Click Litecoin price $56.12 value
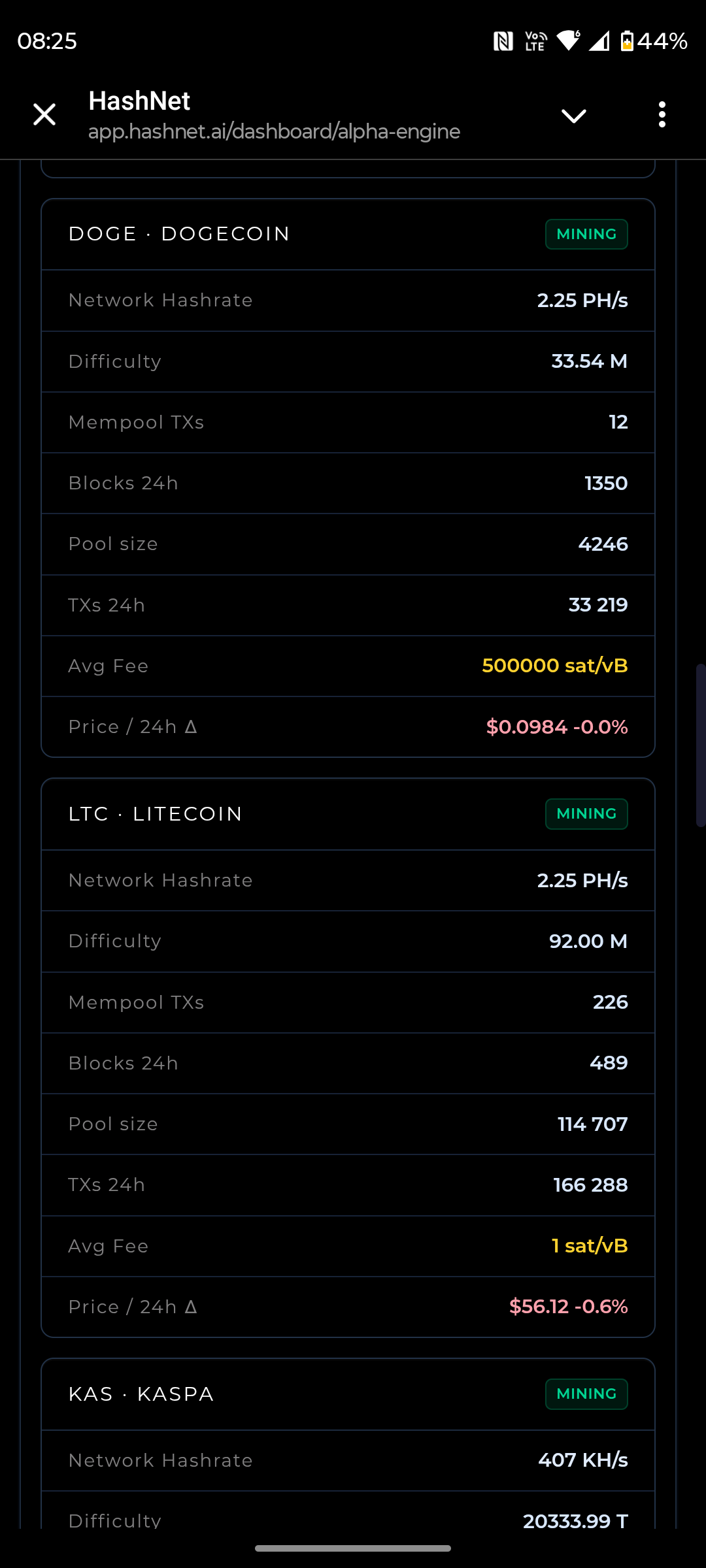Viewport: 706px width, 1568px height. pos(539,1307)
